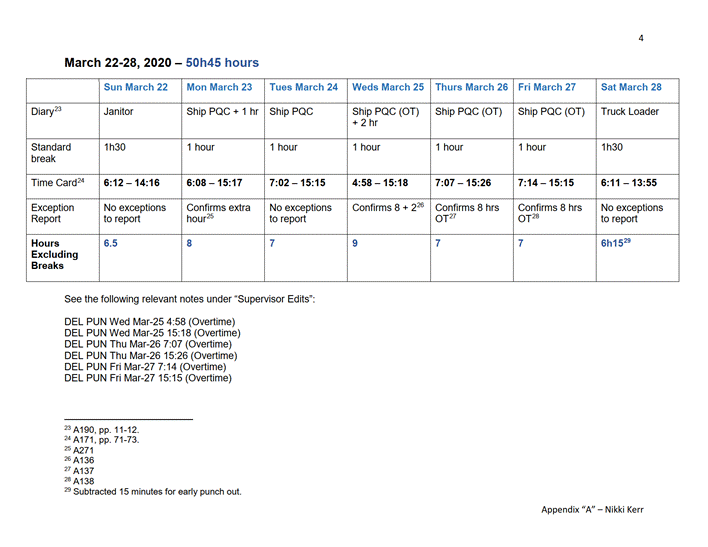The image size is (708, 547).
Task: Click the "50h45 hours" total in heading
Action: [222, 62]
